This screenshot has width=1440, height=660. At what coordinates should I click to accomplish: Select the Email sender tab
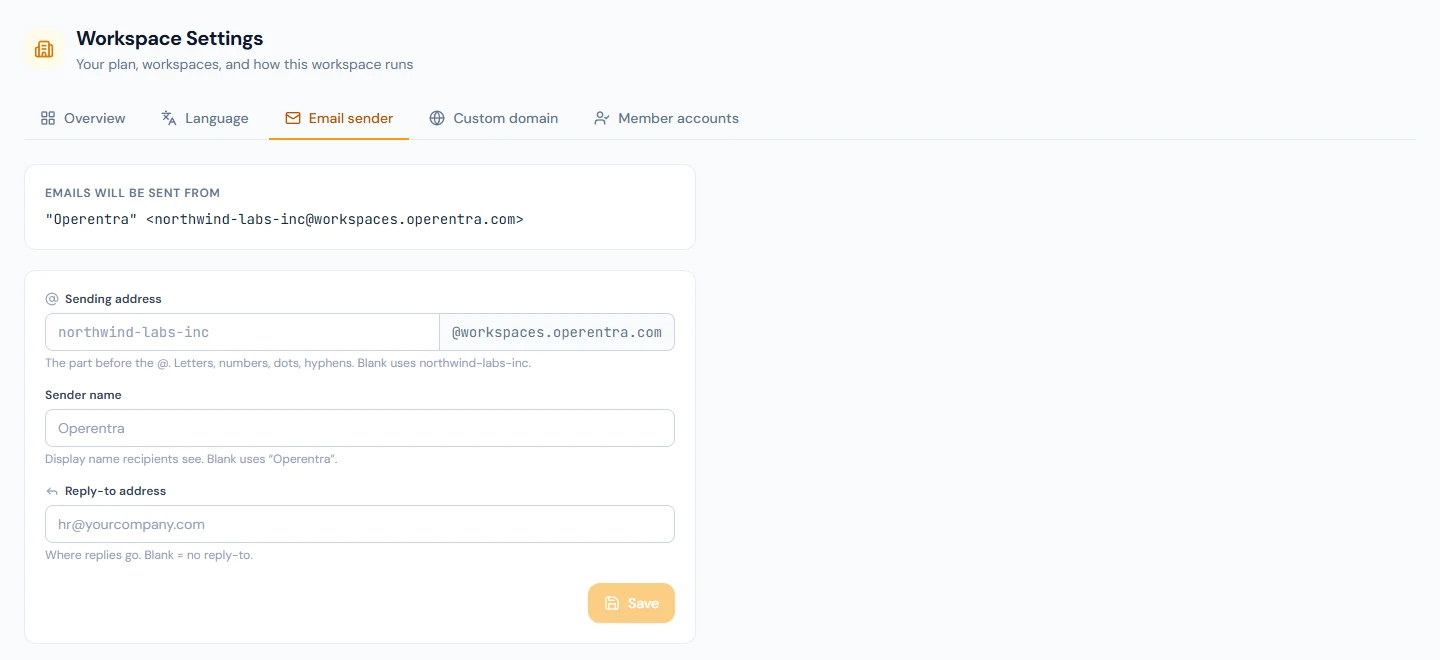coord(339,118)
